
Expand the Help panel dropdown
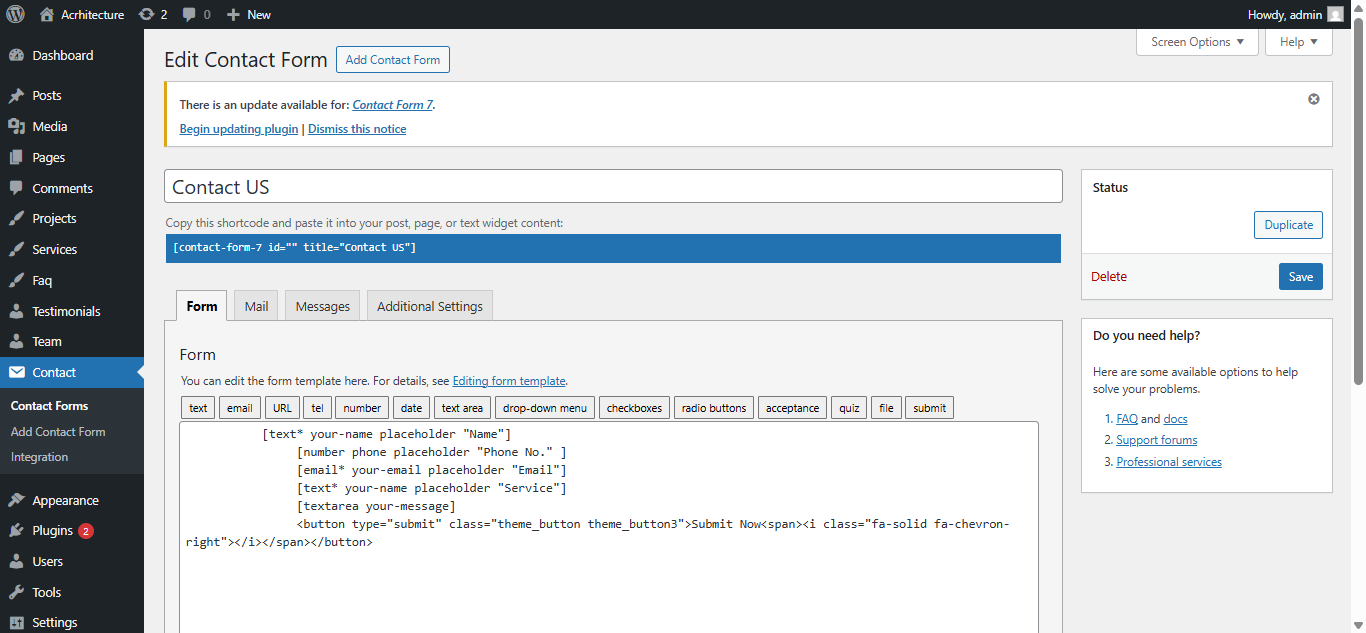click(x=1298, y=42)
